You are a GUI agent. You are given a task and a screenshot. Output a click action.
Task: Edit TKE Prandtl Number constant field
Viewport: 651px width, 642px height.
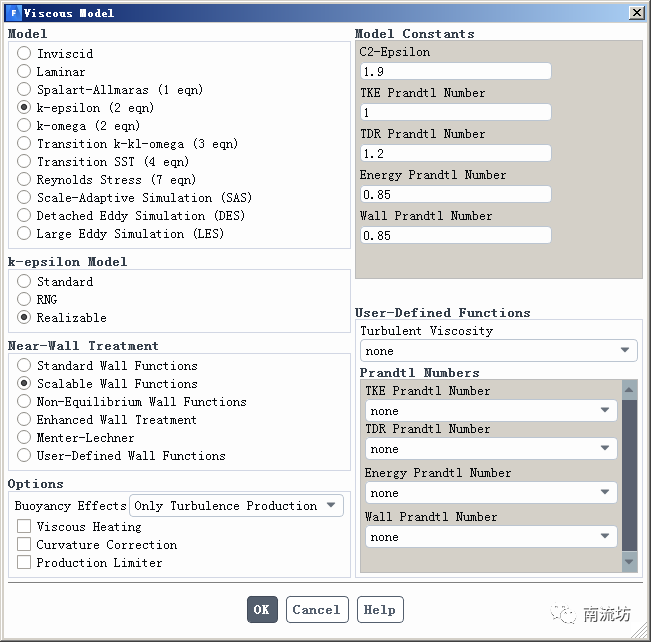[x=455, y=113]
